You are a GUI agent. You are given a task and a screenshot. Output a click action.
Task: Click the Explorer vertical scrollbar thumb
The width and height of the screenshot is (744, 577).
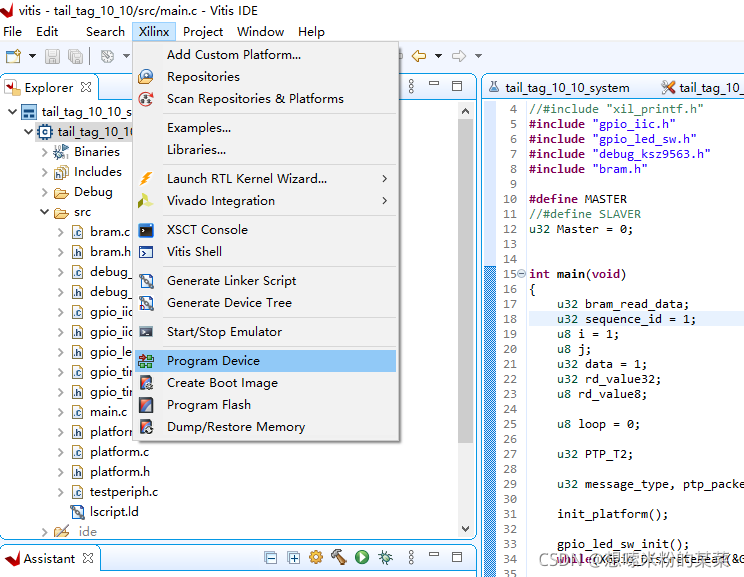click(x=465, y=280)
